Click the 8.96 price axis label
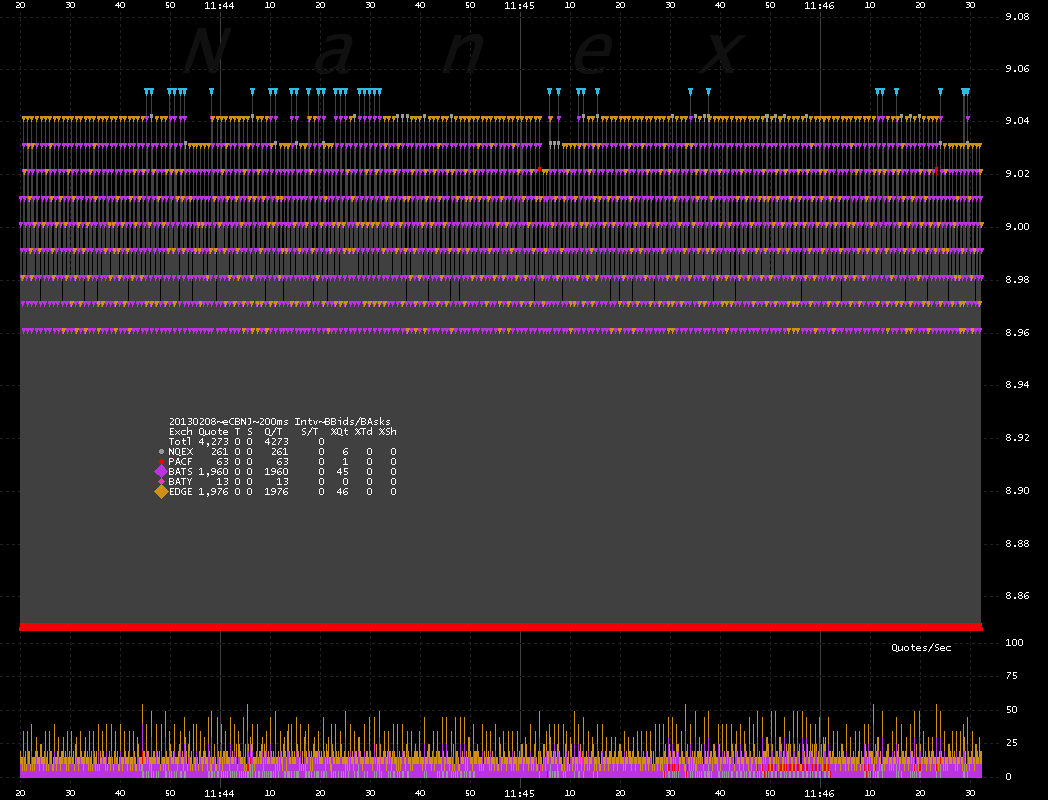 click(x=1017, y=332)
